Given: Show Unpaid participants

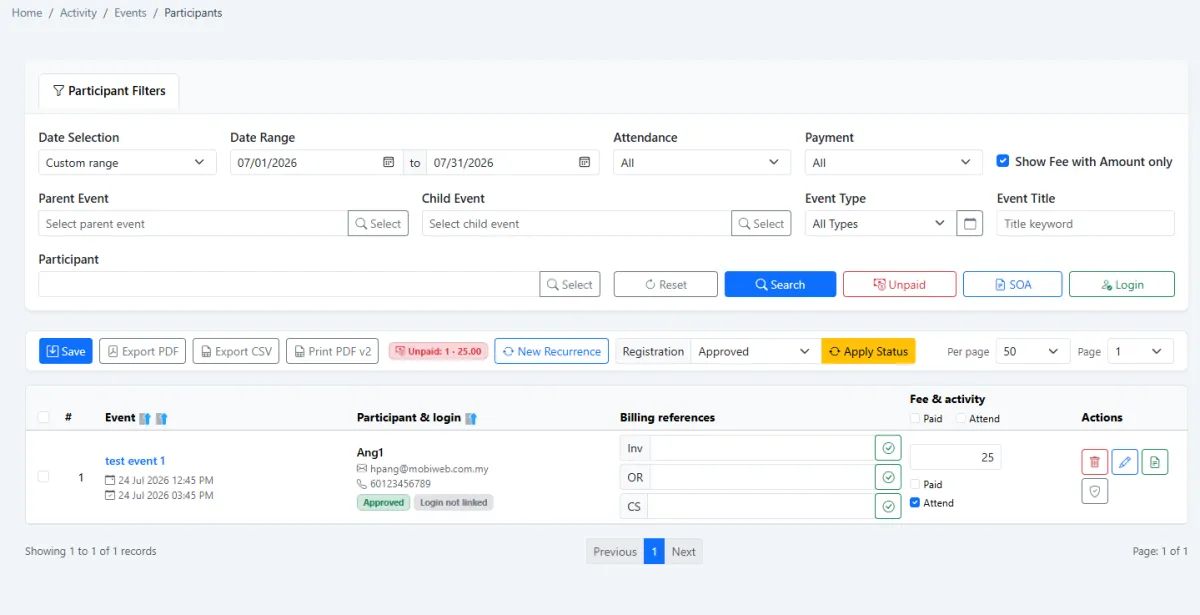Looking at the screenshot, I should (x=900, y=284).
